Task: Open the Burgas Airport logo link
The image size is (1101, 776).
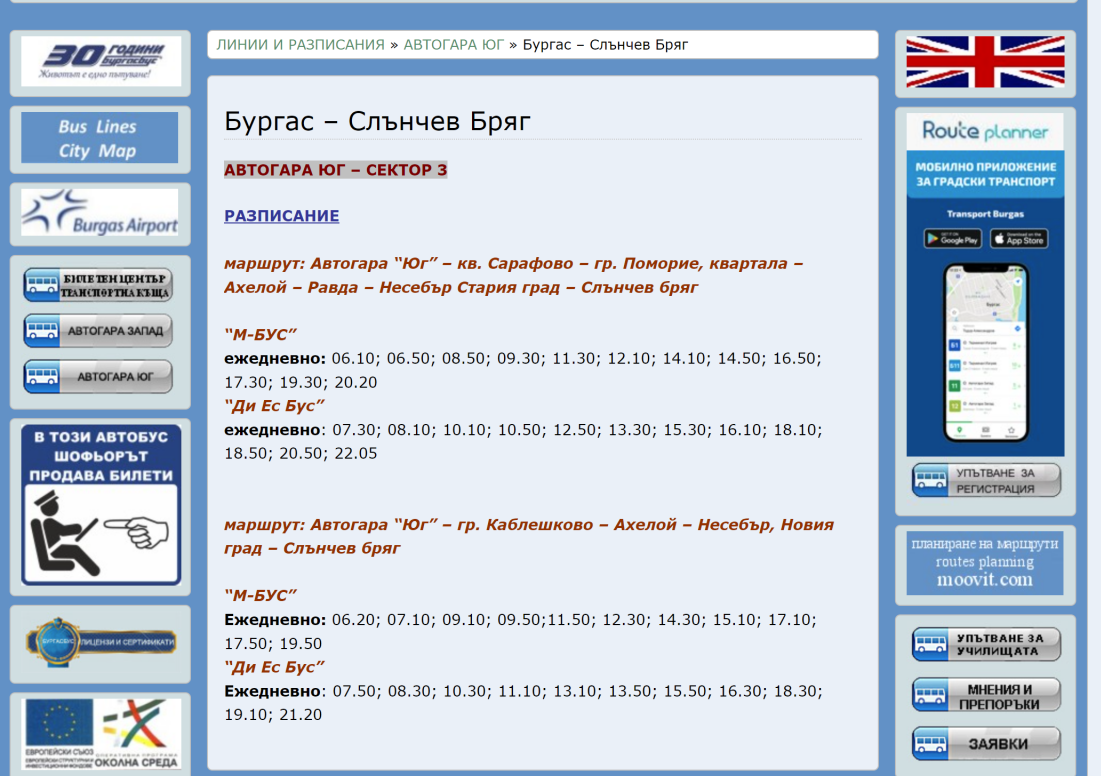Action: coord(100,212)
